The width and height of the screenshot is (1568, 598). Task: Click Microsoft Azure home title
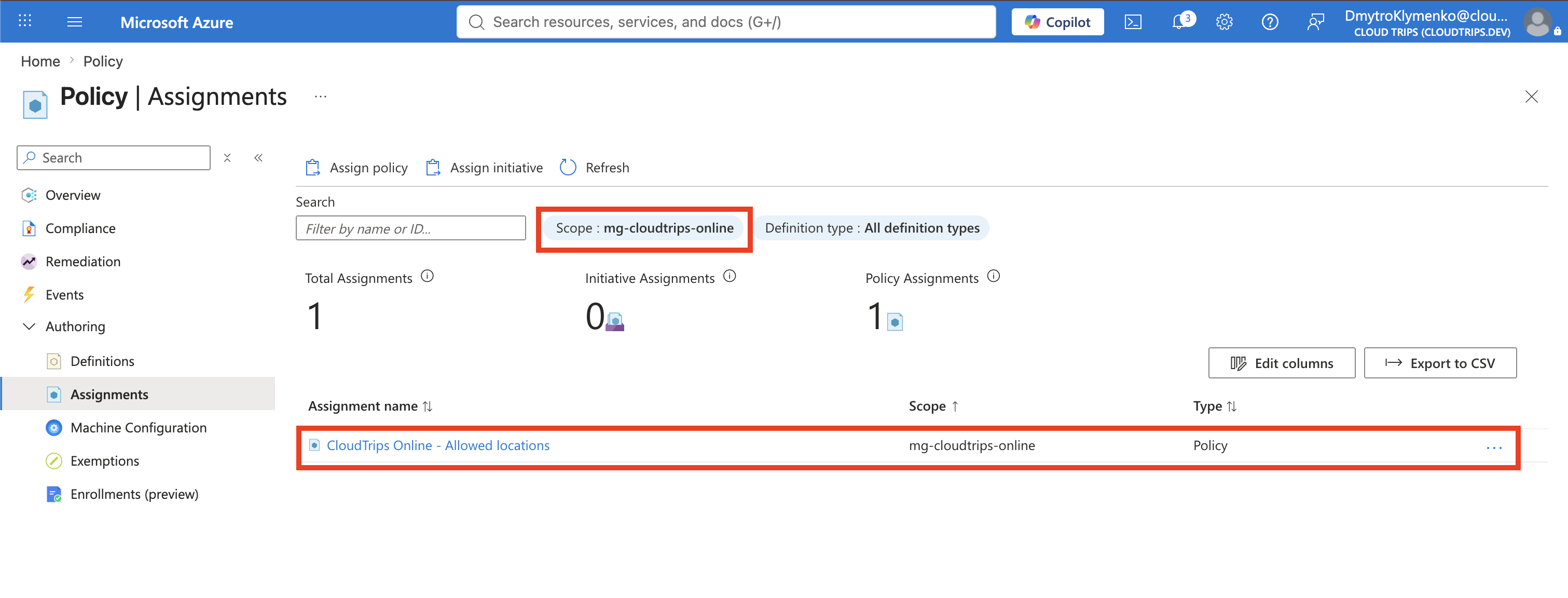pyautogui.click(x=176, y=22)
